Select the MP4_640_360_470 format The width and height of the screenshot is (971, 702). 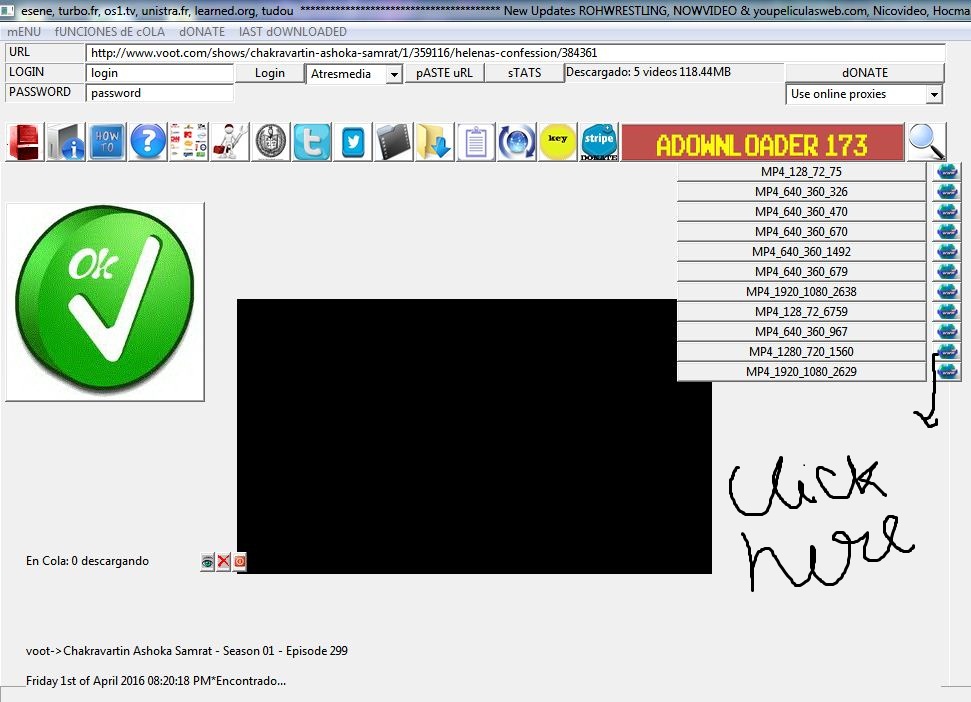[x=801, y=211]
